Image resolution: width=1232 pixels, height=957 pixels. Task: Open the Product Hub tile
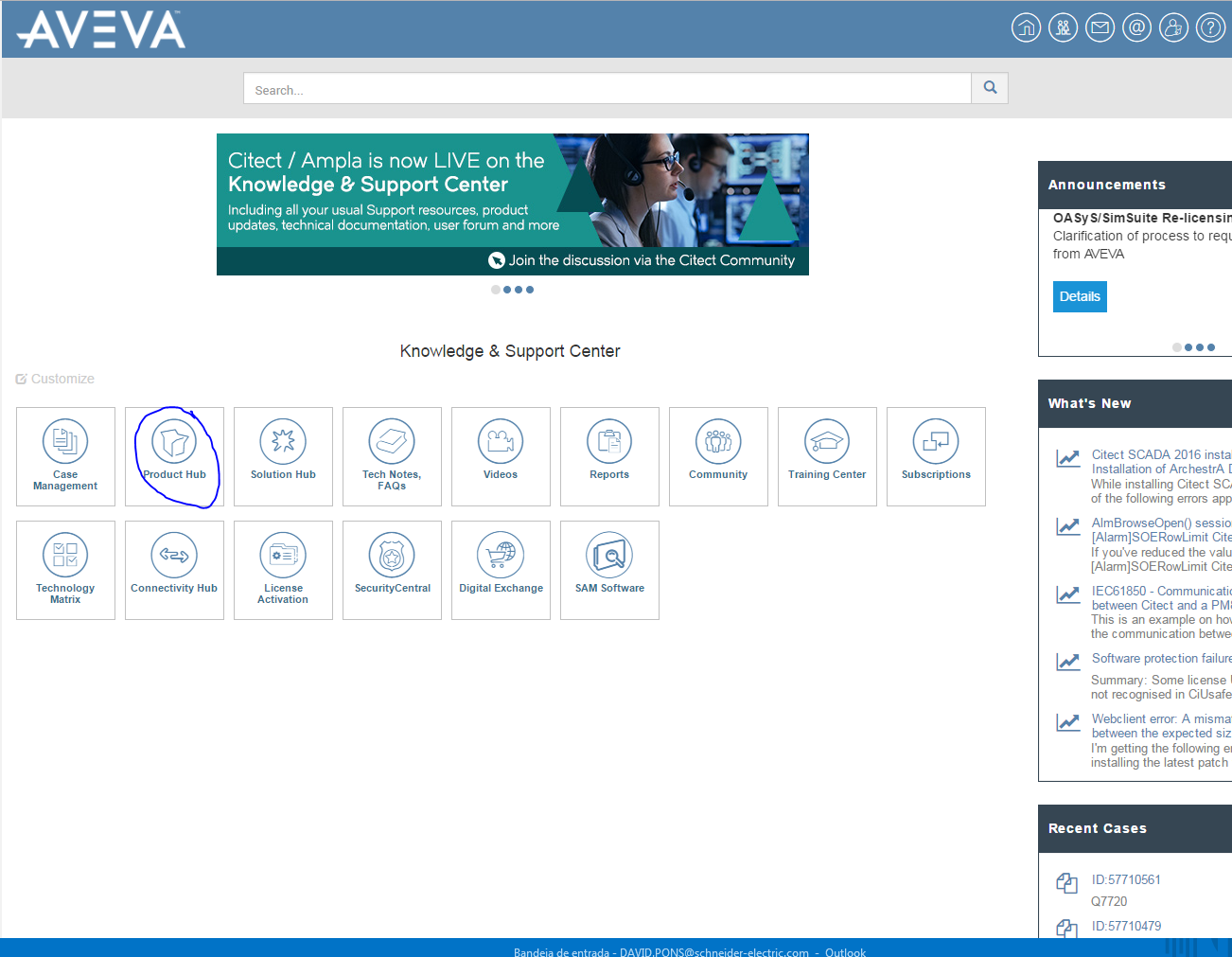(x=174, y=456)
